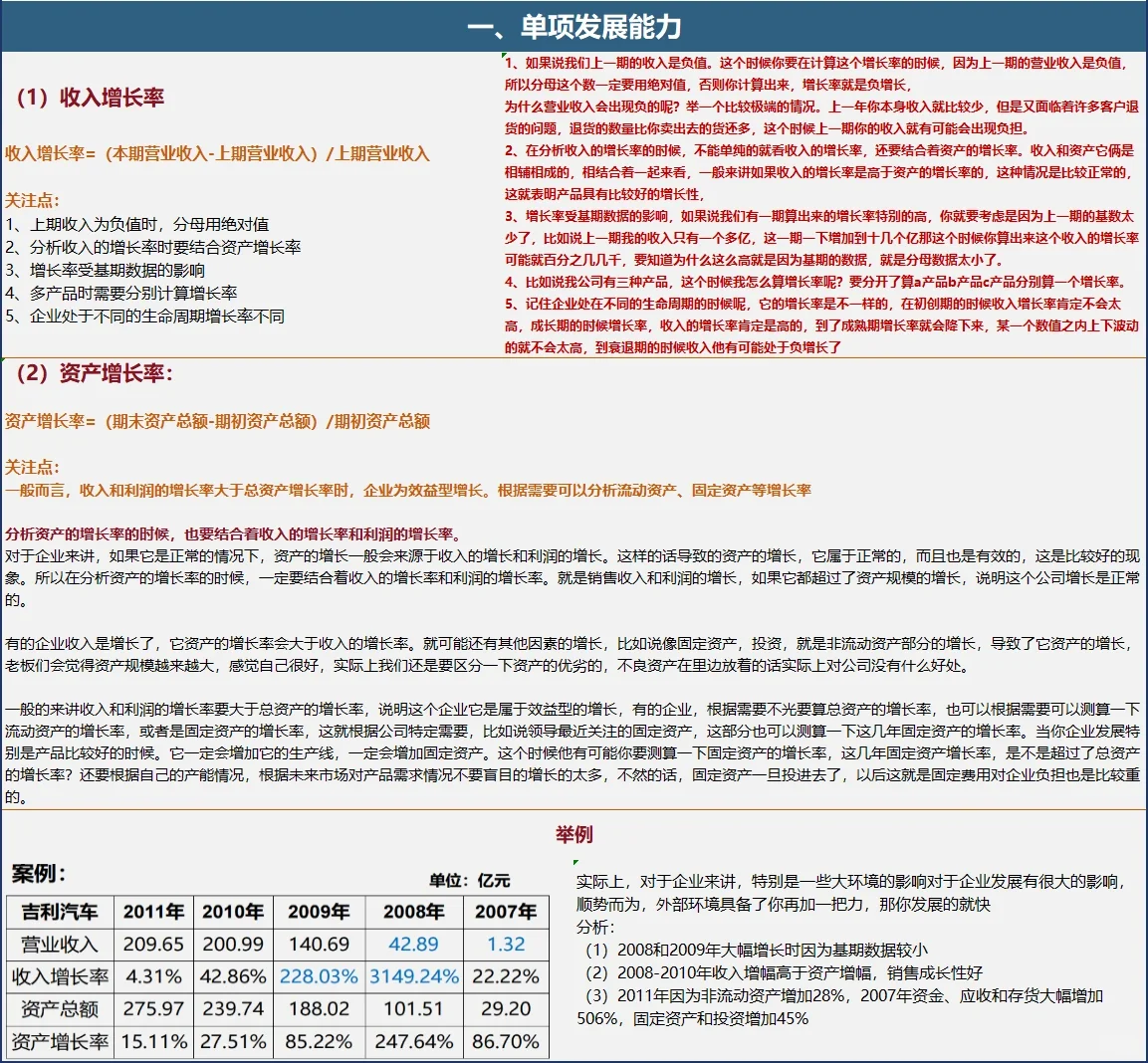Select the heading '(1) 收入增长率'
Viewport: 1148px width, 1063px height.
[90, 98]
